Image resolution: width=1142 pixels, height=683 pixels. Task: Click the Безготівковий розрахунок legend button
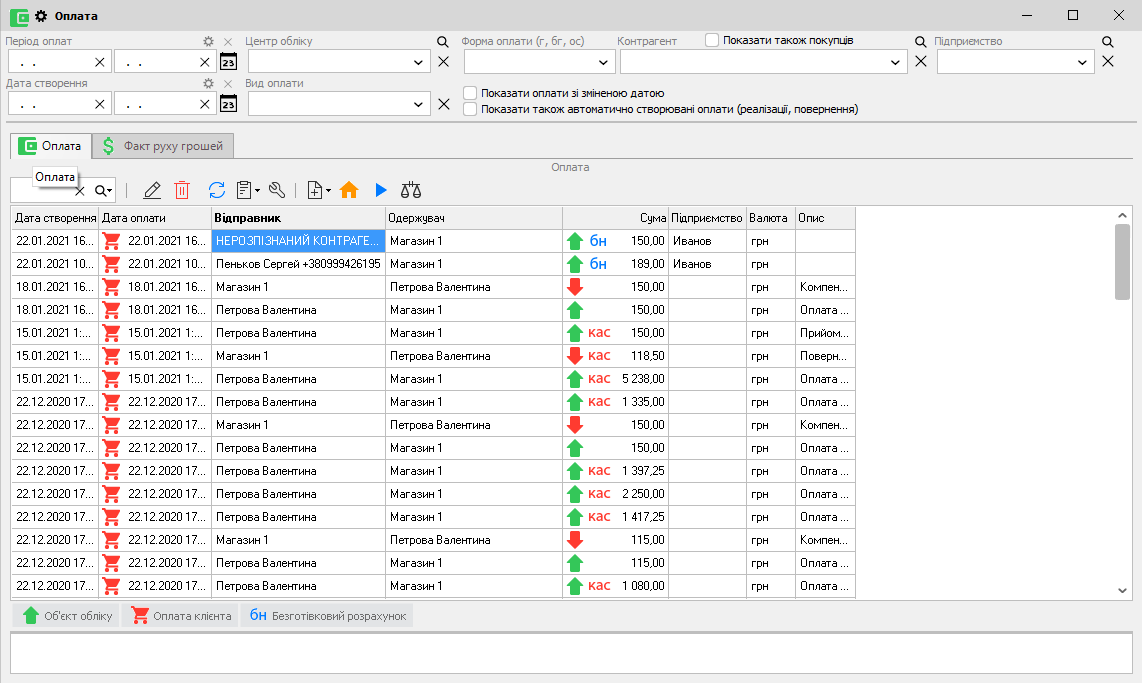coord(327,616)
